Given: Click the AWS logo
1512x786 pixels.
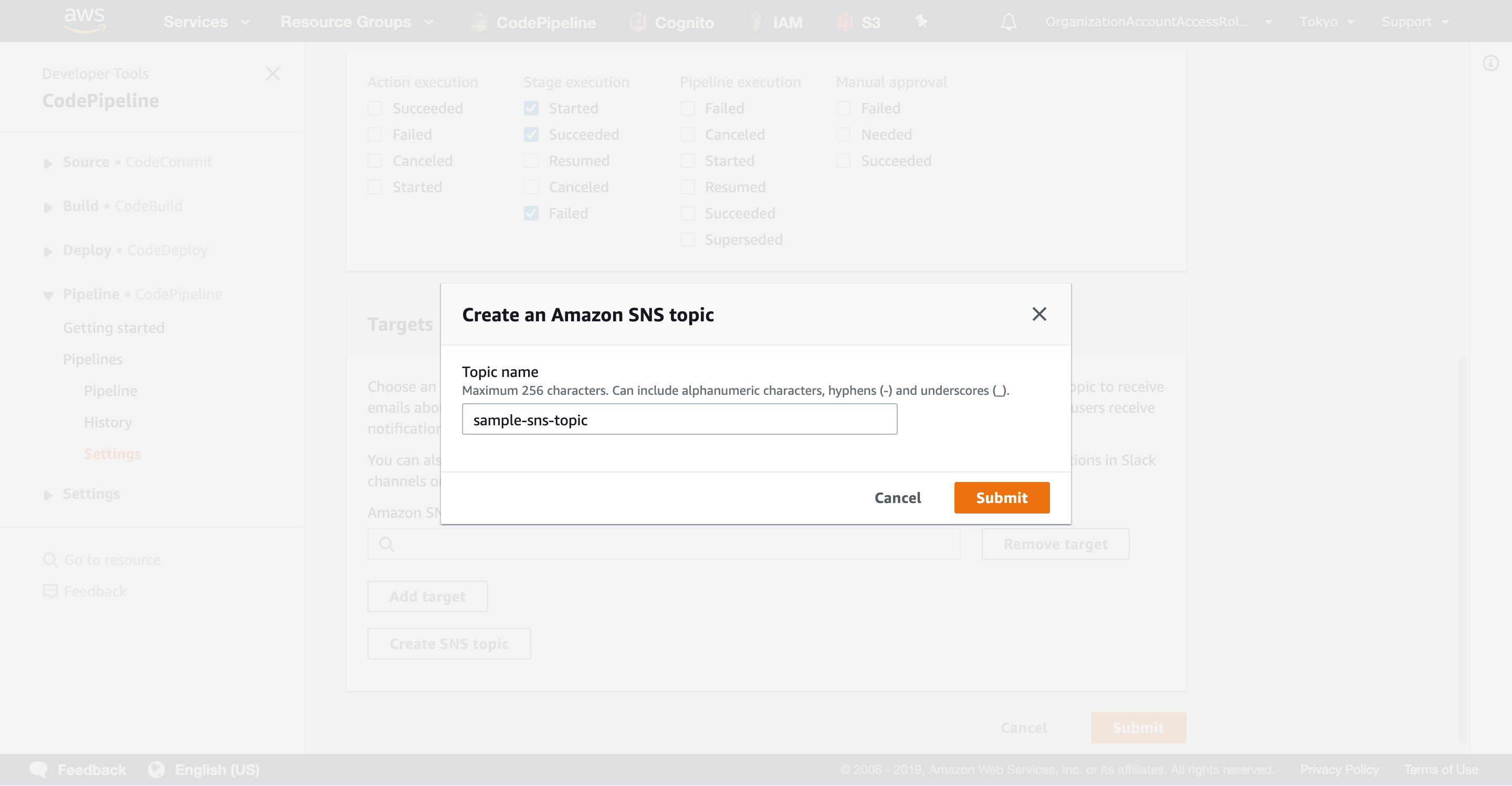Looking at the screenshot, I should 84,20.
